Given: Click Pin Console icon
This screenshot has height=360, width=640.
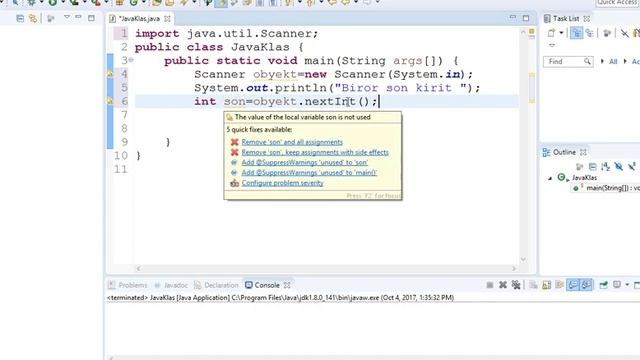Looking at the screenshot, I should (x=604, y=285).
